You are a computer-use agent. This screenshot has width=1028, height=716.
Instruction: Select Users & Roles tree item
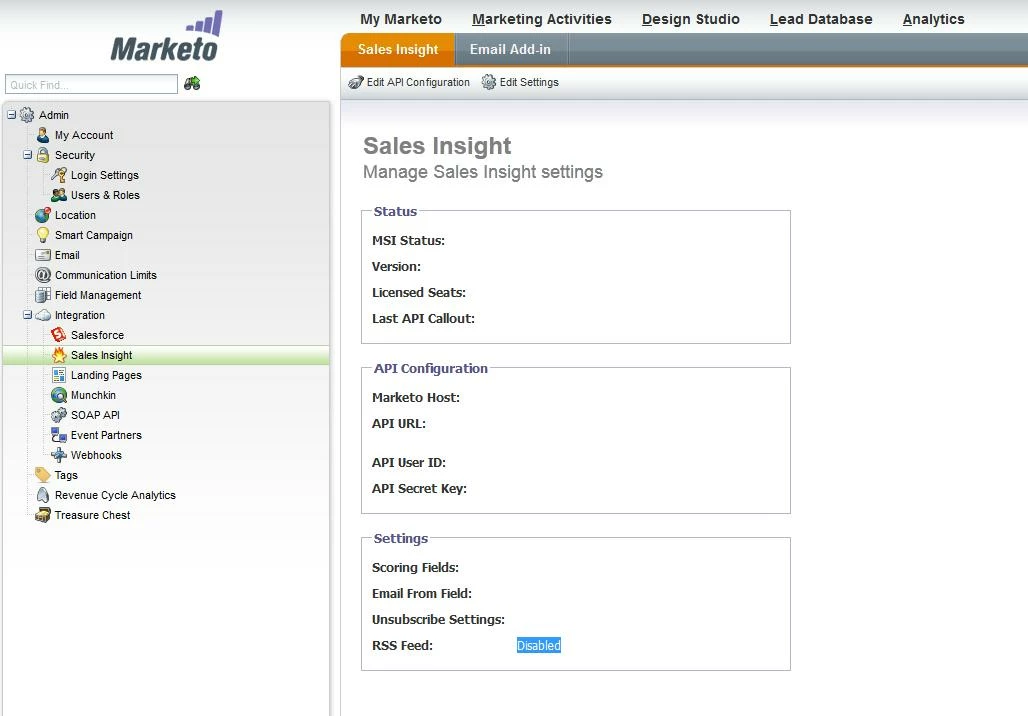click(x=106, y=195)
